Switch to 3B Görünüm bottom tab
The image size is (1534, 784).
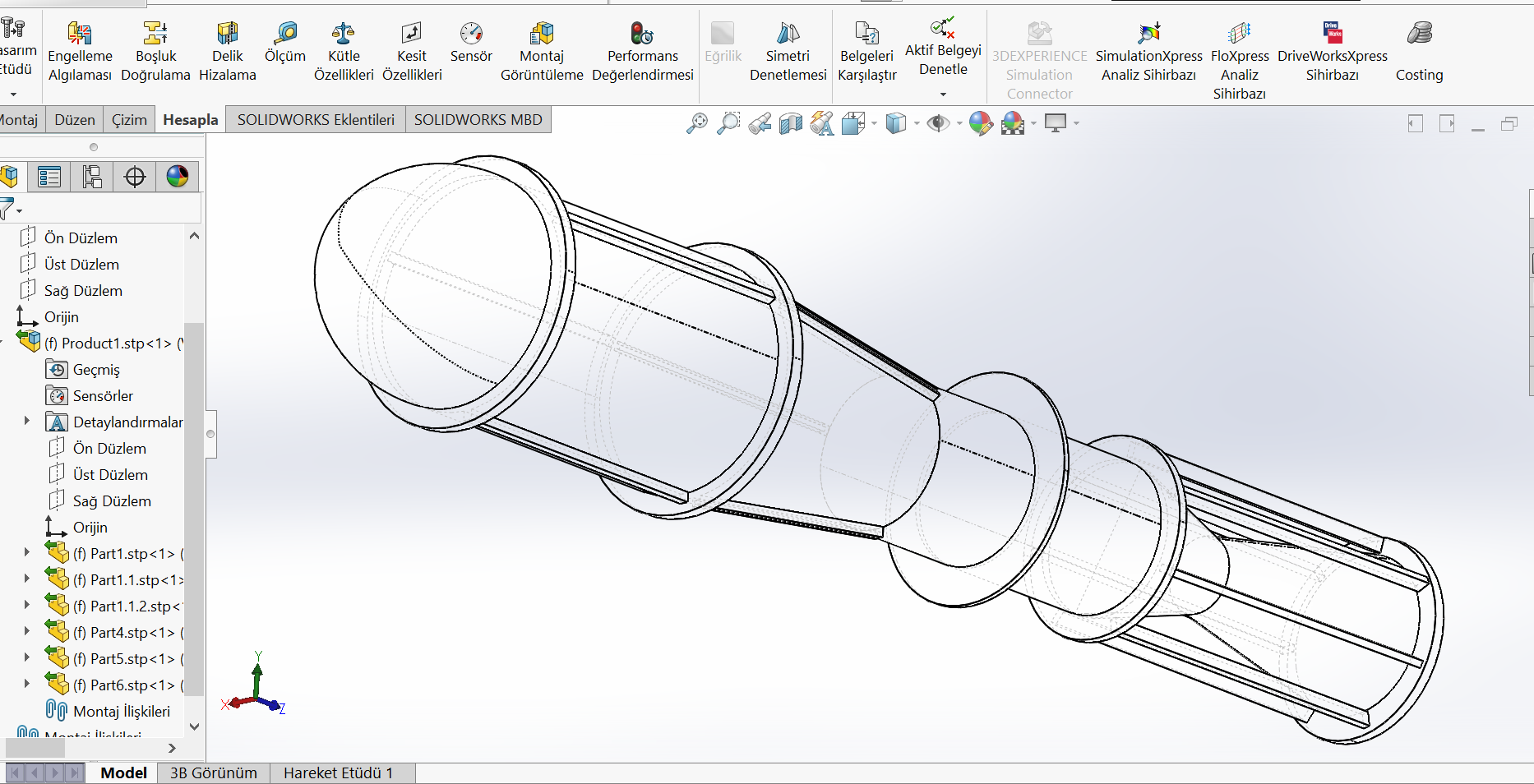[214, 772]
